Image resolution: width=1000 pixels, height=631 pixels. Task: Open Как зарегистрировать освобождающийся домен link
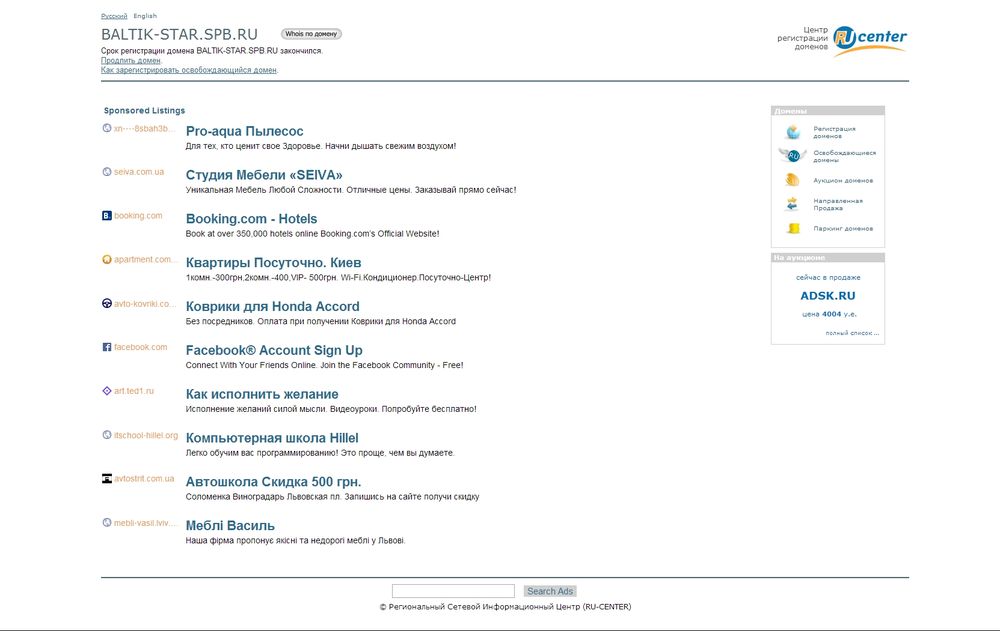(189, 70)
